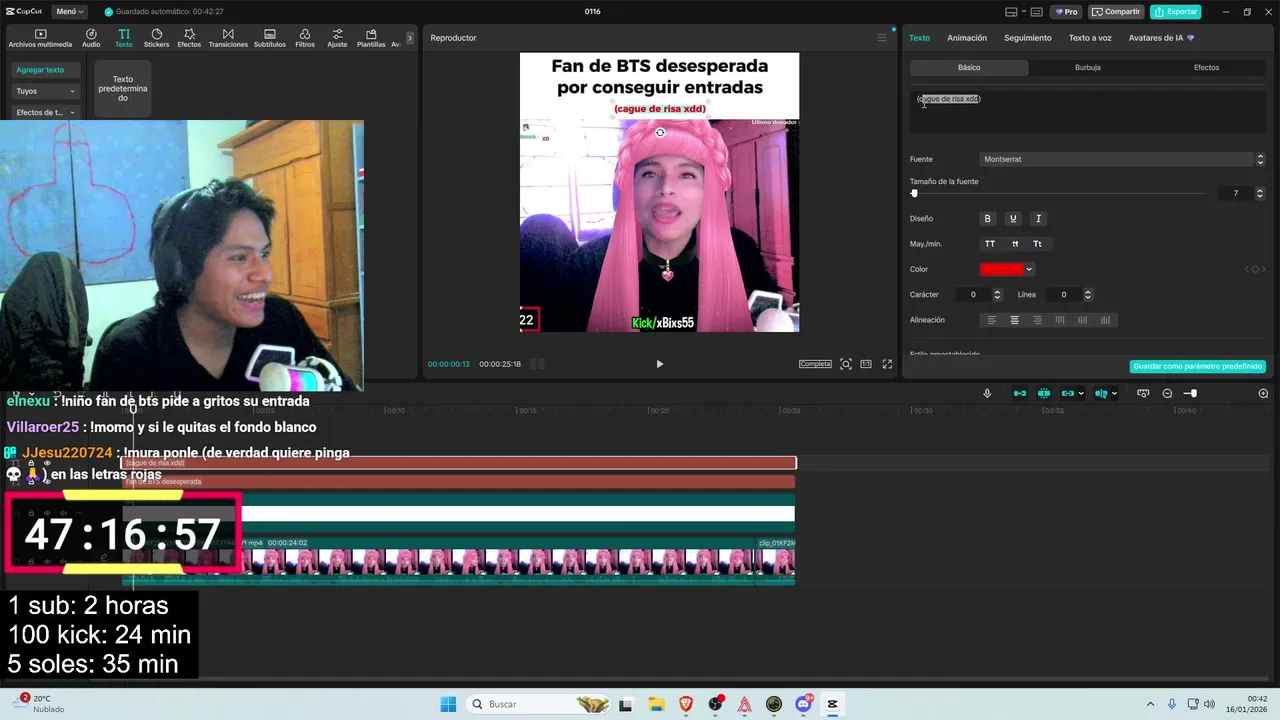Switch to the Texto a voz tab
The width and height of the screenshot is (1280, 720).
(x=1090, y=38)
